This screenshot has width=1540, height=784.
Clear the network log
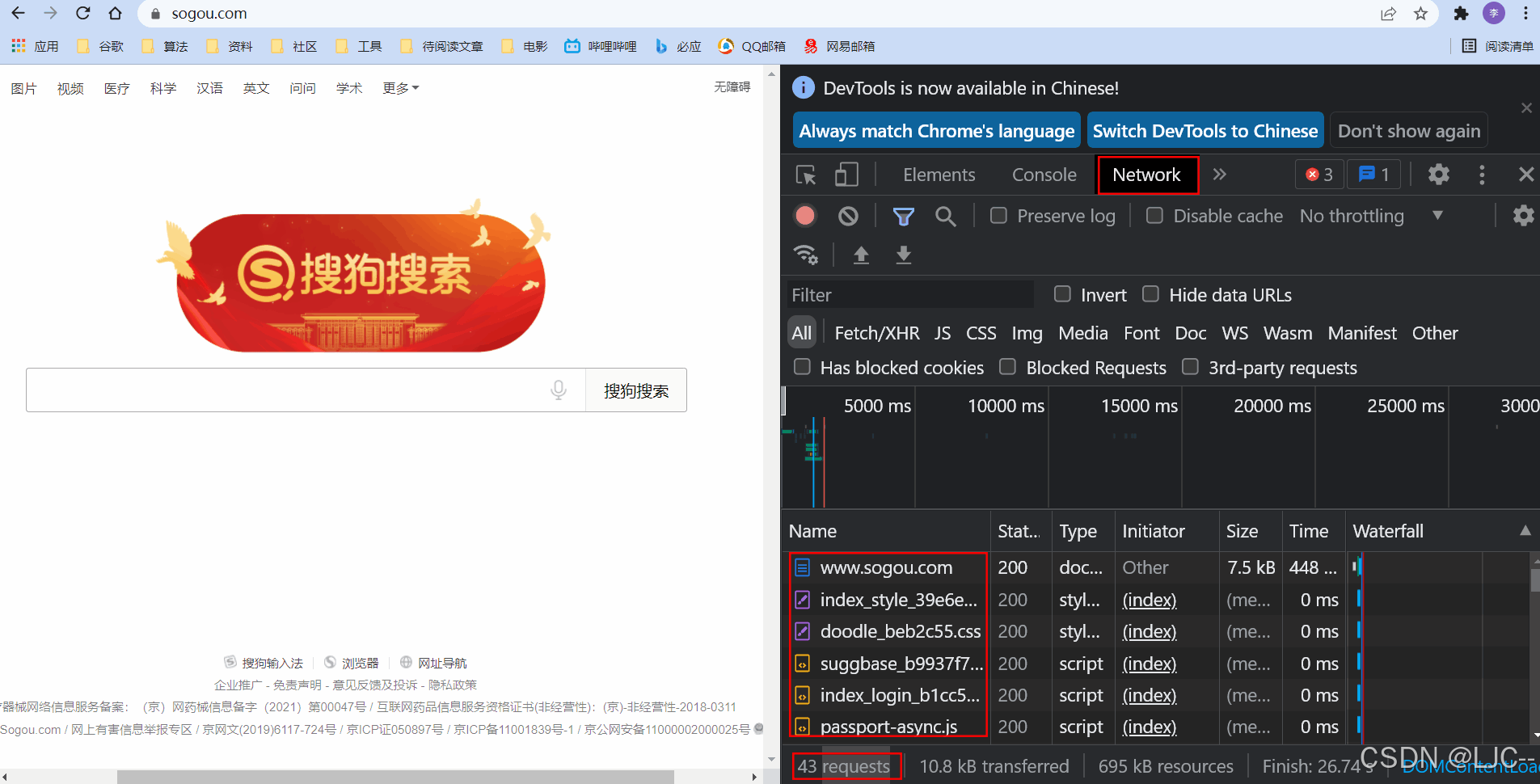(x=848, y=216)
